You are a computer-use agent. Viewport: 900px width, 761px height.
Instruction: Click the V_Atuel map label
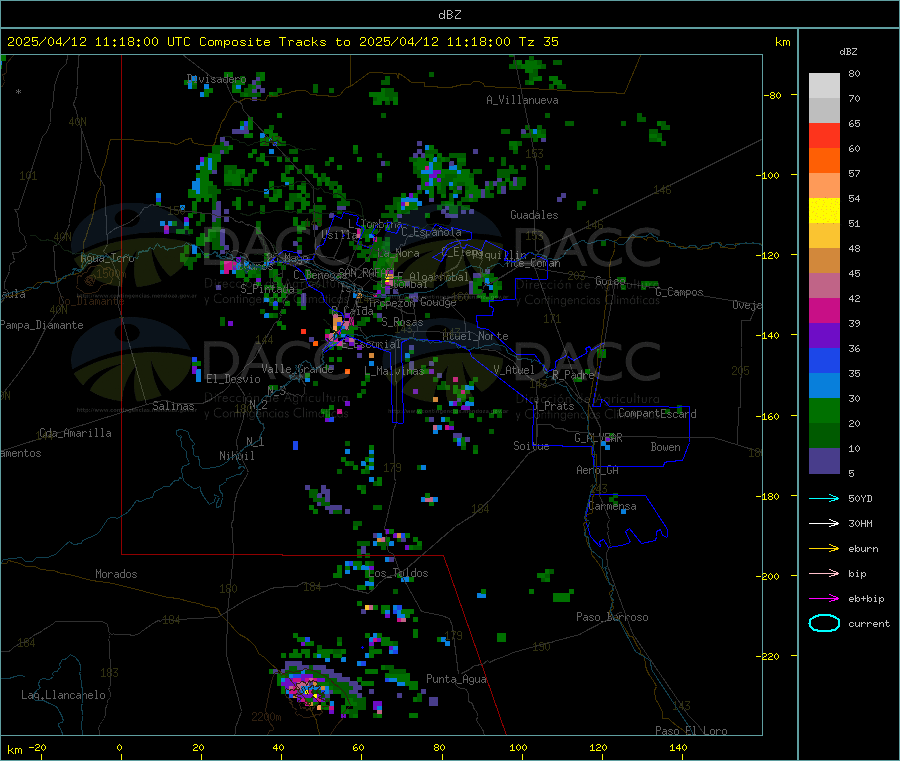pyautogui.click(x=514, y=370)
